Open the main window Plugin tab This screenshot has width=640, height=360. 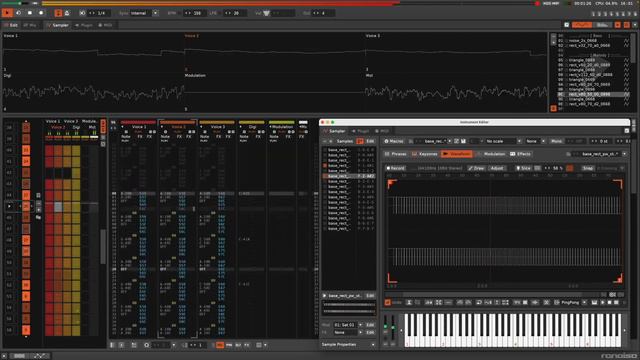click(x=84, y=25)
